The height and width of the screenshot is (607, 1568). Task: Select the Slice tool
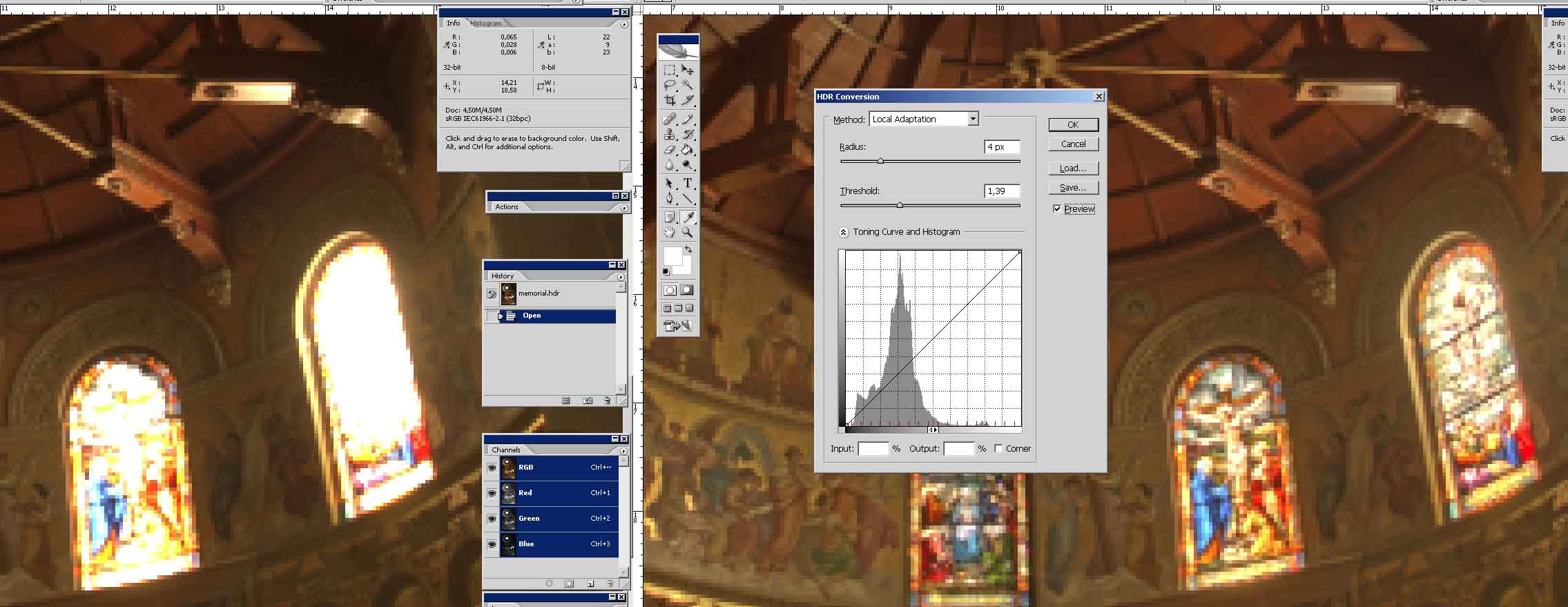(687, 100)
